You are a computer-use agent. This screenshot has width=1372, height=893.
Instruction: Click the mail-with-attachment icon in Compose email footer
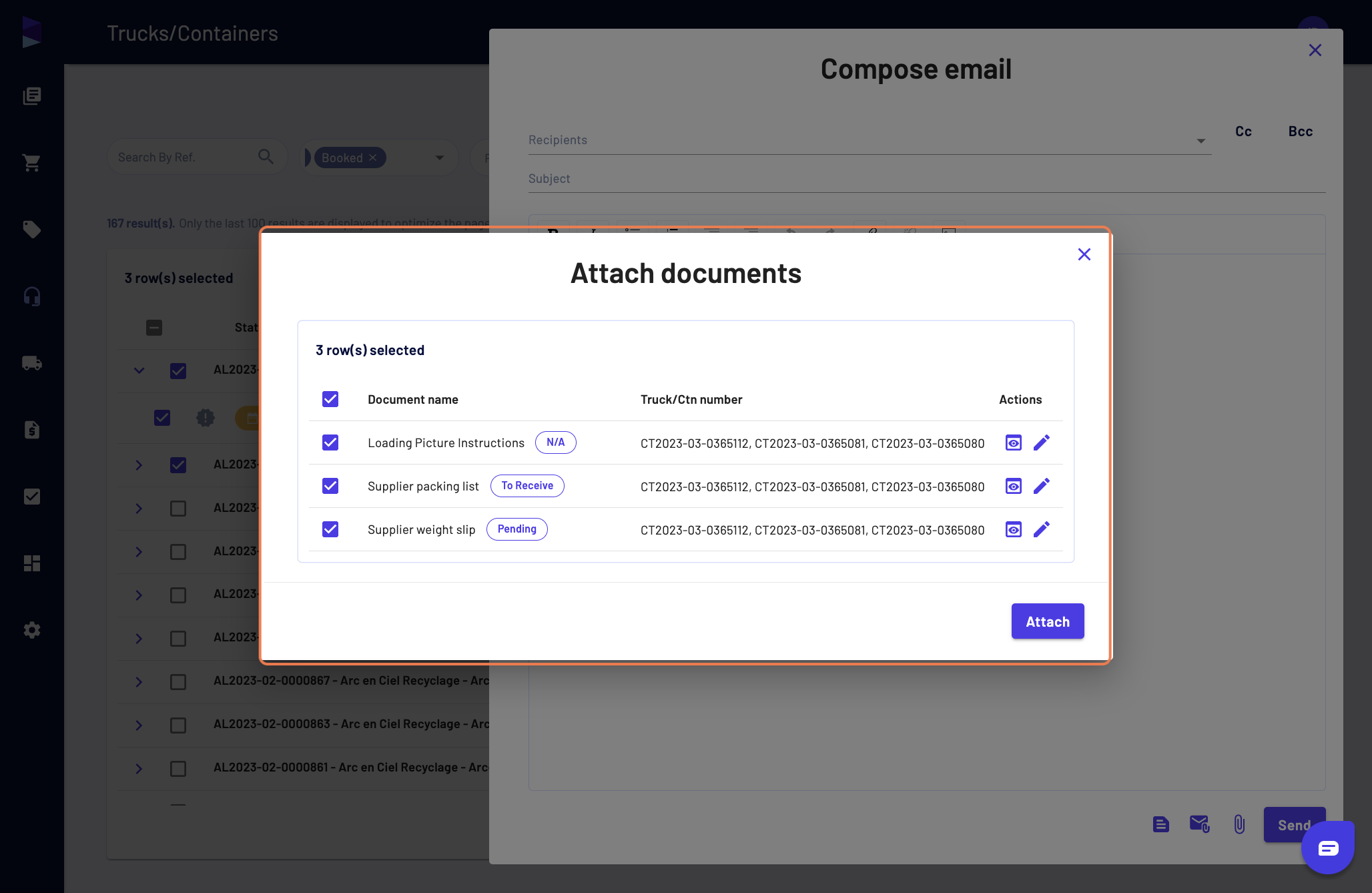click(1200, 825)
